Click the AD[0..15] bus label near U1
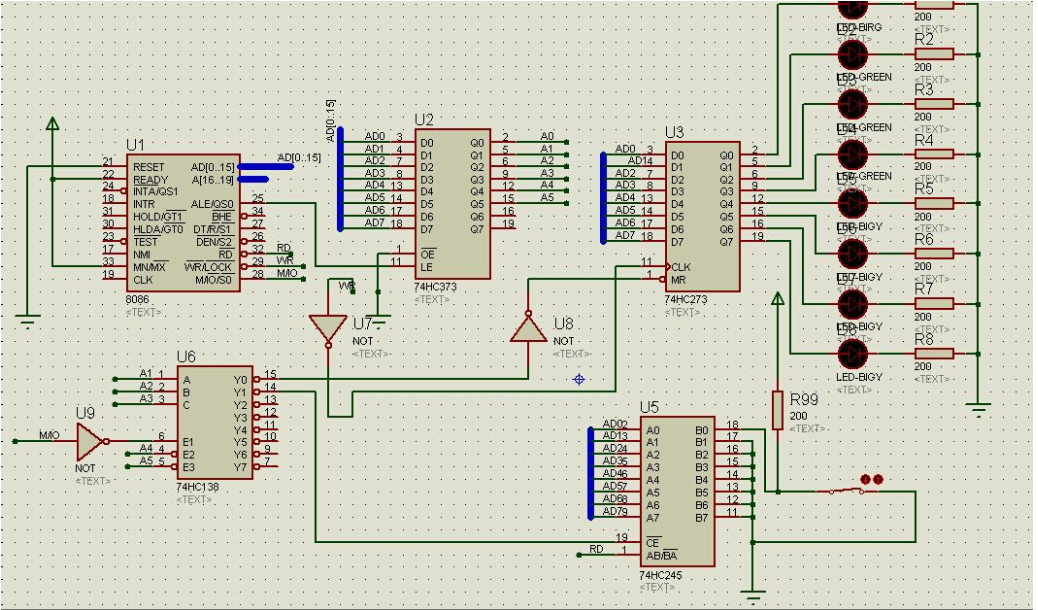The width and height of the screenshot is (1038, 610). tap(298, 157)
